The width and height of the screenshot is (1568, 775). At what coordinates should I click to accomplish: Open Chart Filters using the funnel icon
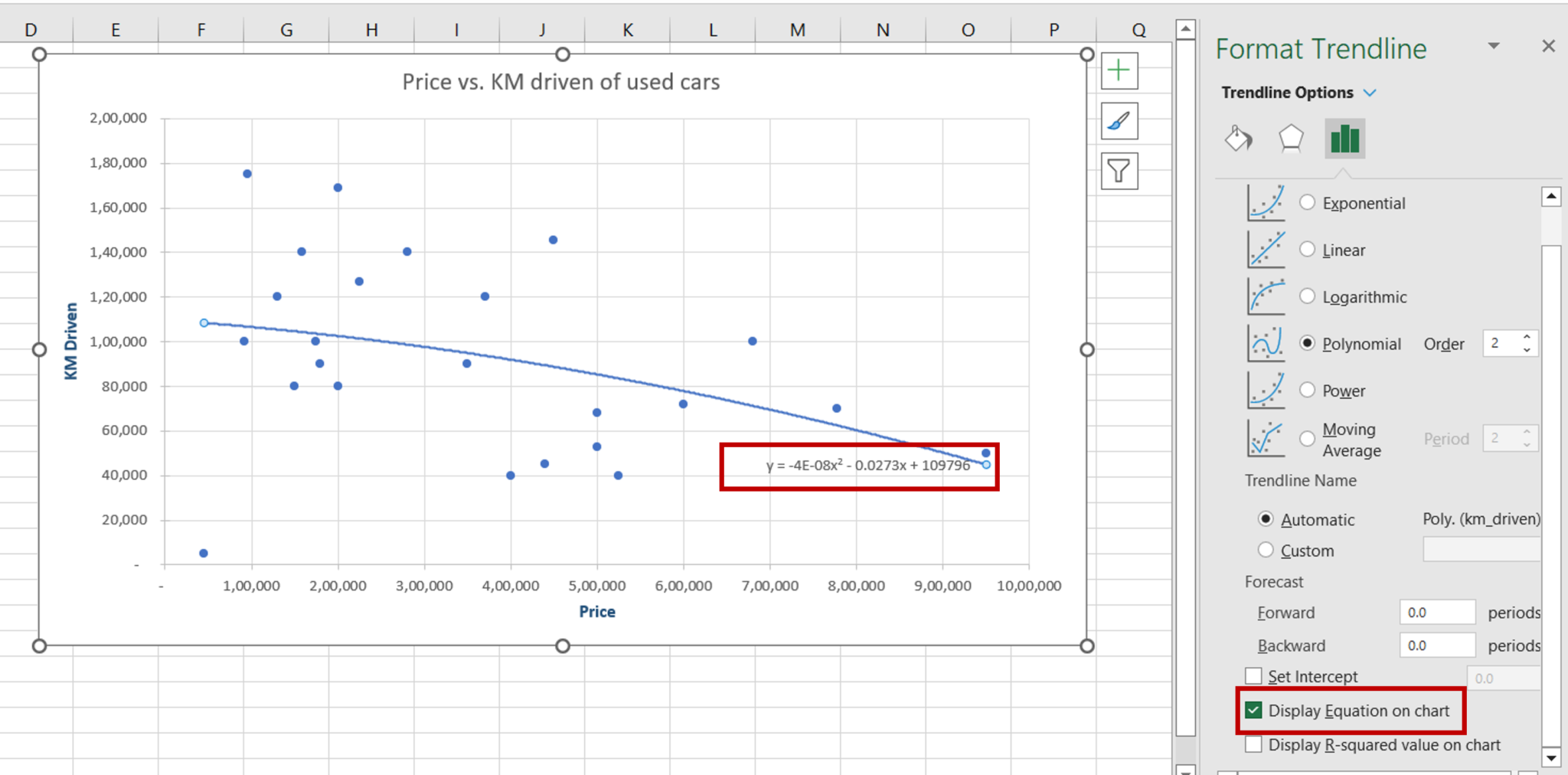pos(1119,172)
